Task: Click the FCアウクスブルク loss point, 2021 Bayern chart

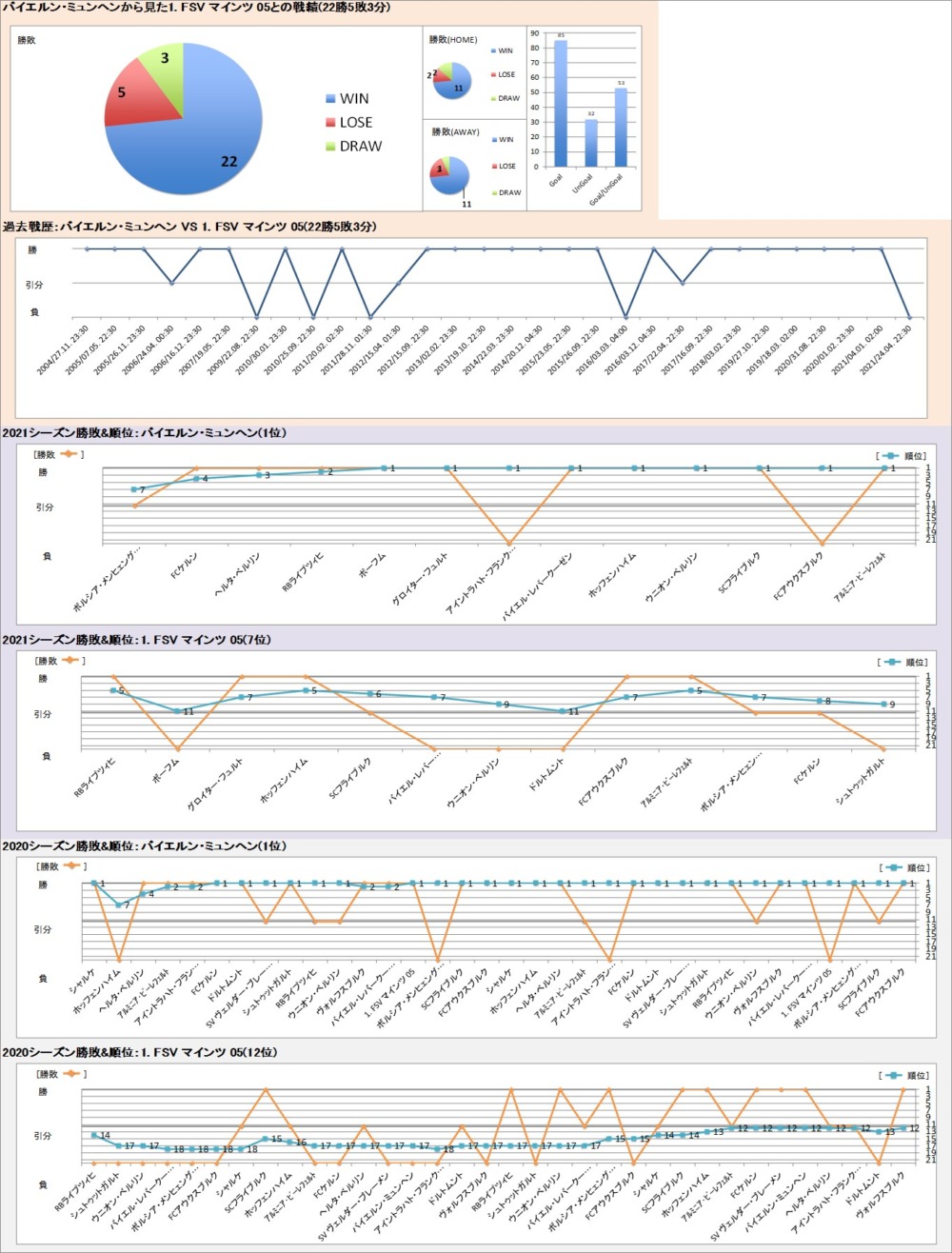Action: [x=822, y=544]
